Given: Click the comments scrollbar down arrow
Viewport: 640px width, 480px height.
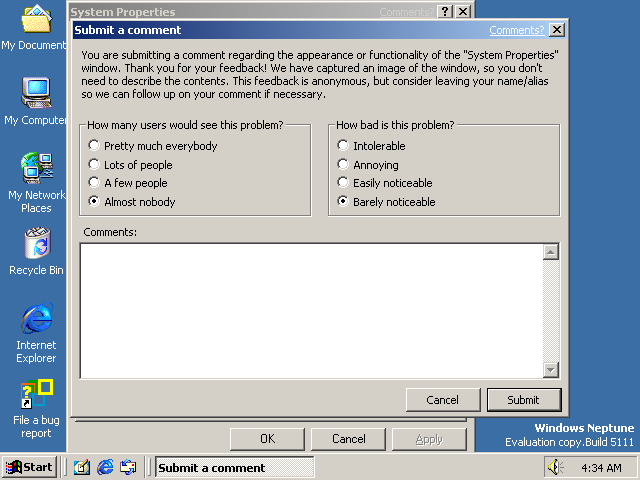Looking at the screenshot, I should point(550,370).
